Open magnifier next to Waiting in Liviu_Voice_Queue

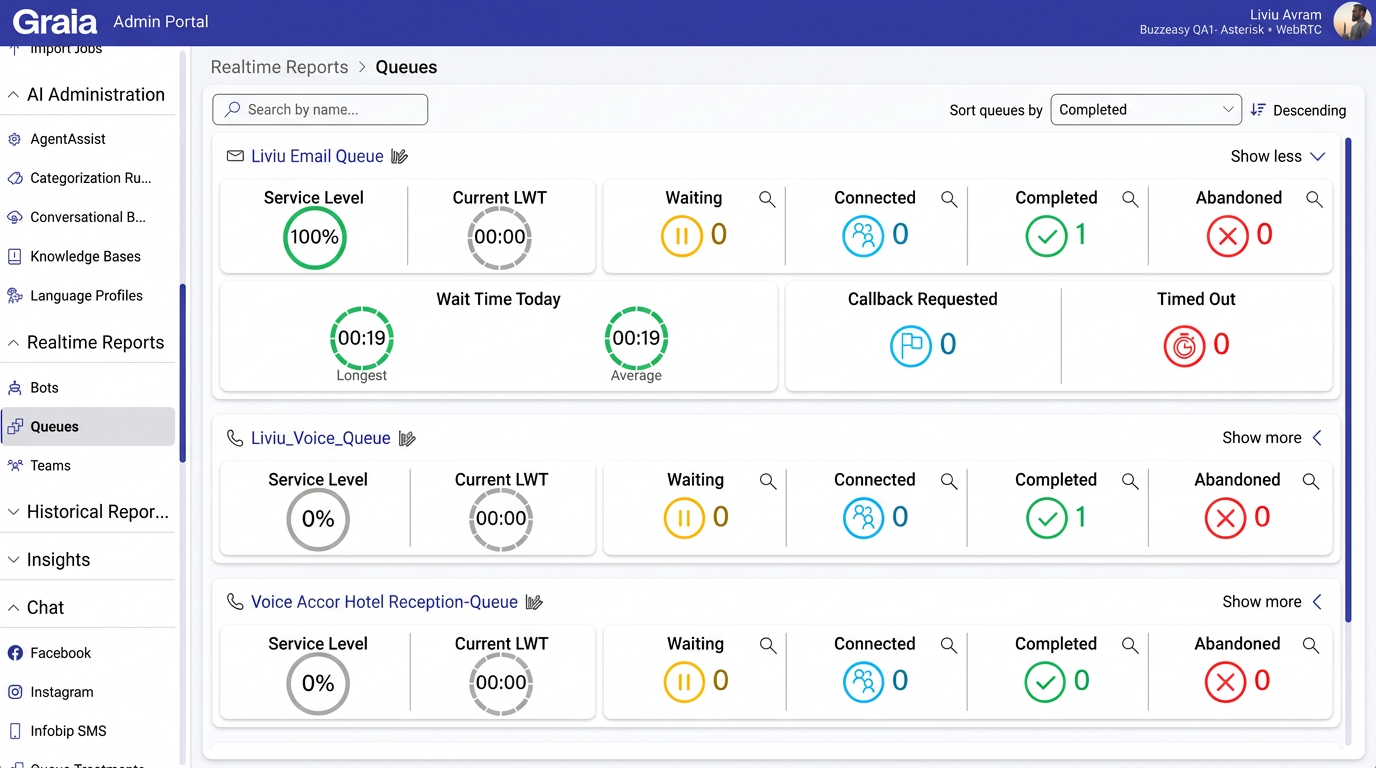point(768,481)
